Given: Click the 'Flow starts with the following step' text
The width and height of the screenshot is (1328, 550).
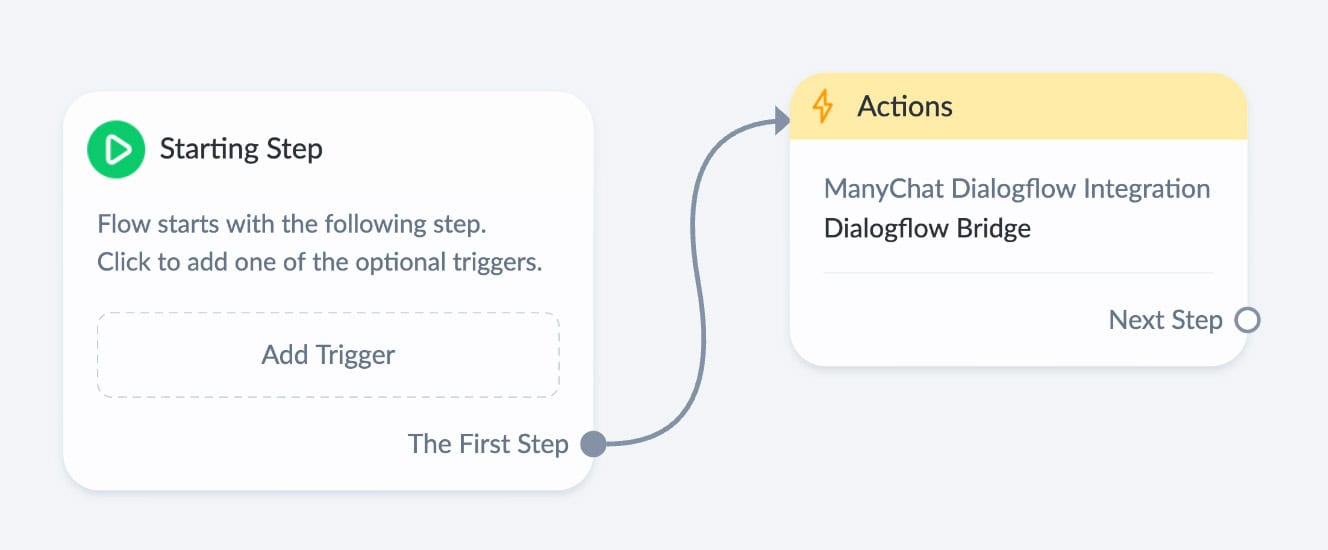Looking at the screenshot, I should point(292,223).
